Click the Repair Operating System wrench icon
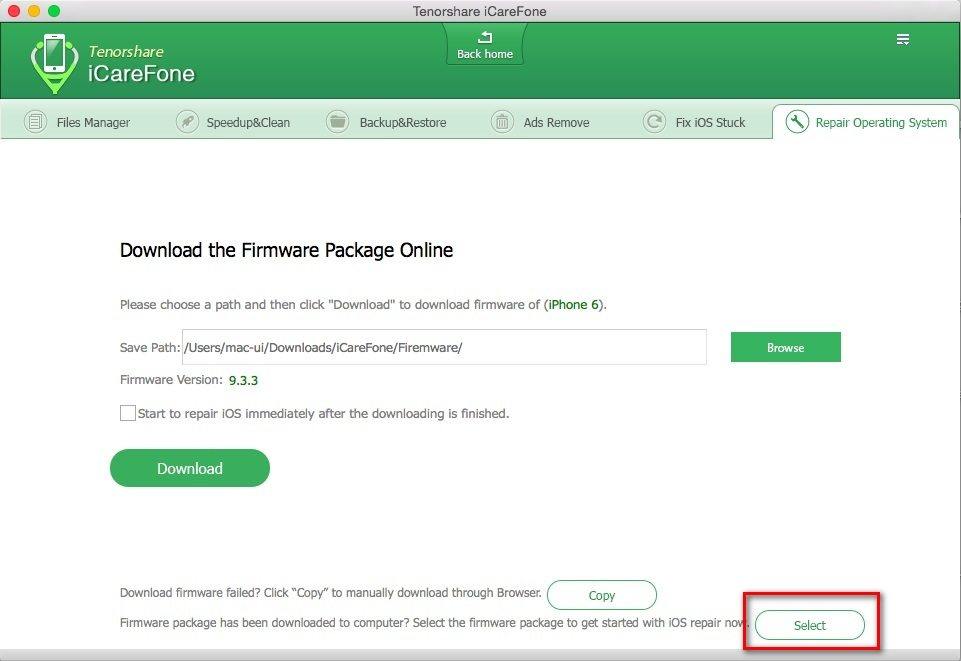Image resolution: width=961 pixels, height=661 pixels. [x=797, y=121]
